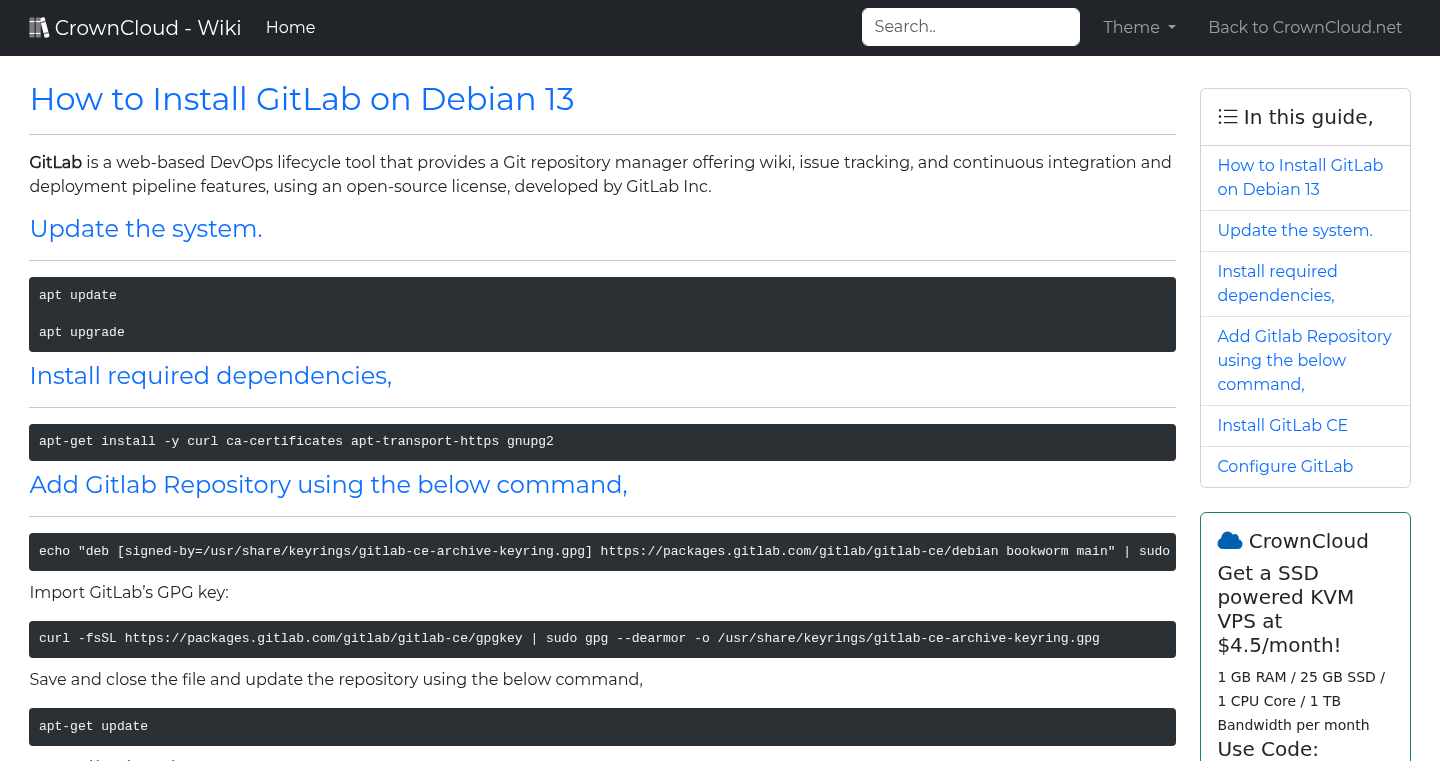Click the 'Add Gitlab Repository' article heading

tap(329, 484)
